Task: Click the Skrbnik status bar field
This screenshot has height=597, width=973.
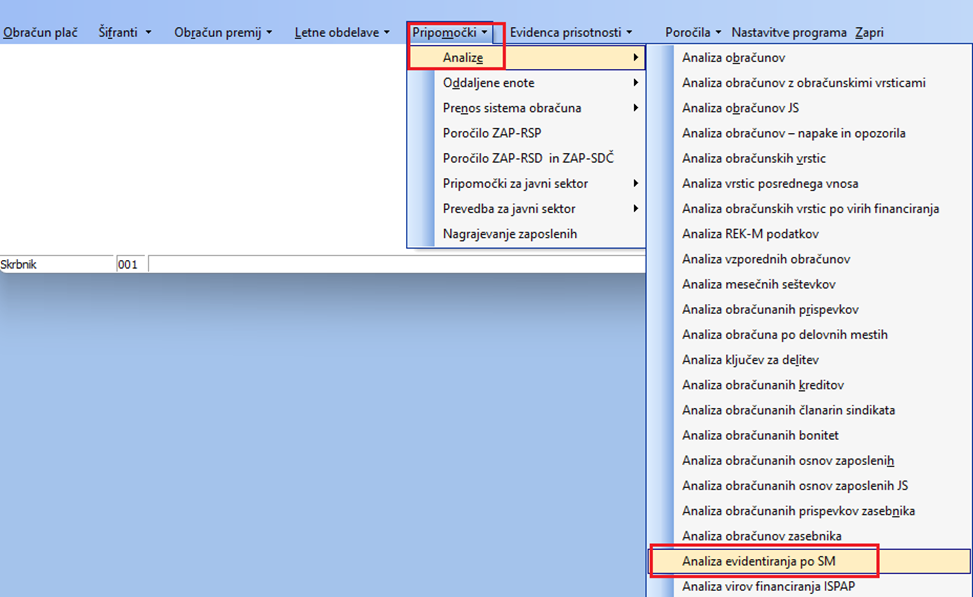Action: [x=56, y=264]
